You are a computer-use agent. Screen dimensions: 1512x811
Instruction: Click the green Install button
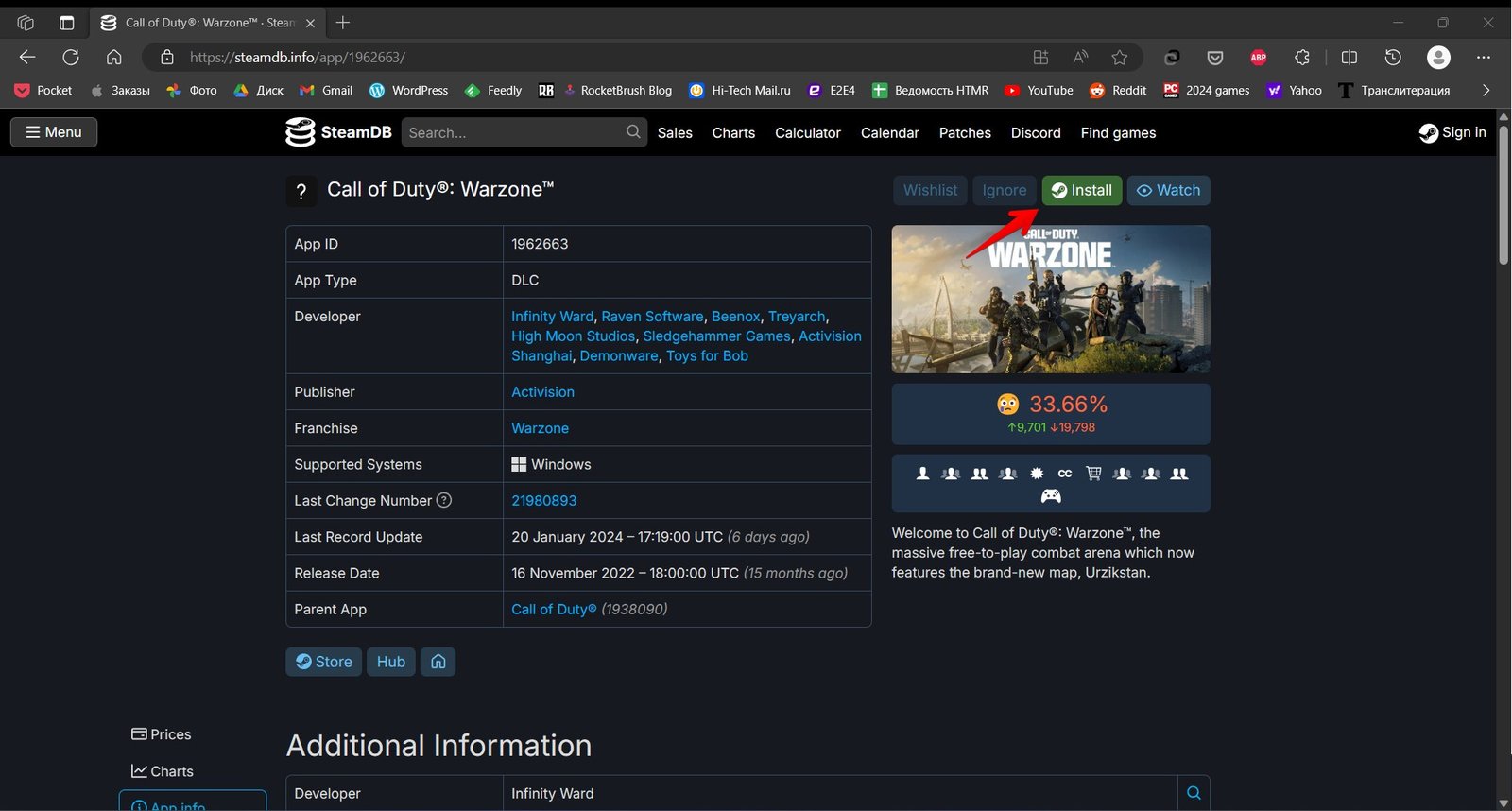1082,190
